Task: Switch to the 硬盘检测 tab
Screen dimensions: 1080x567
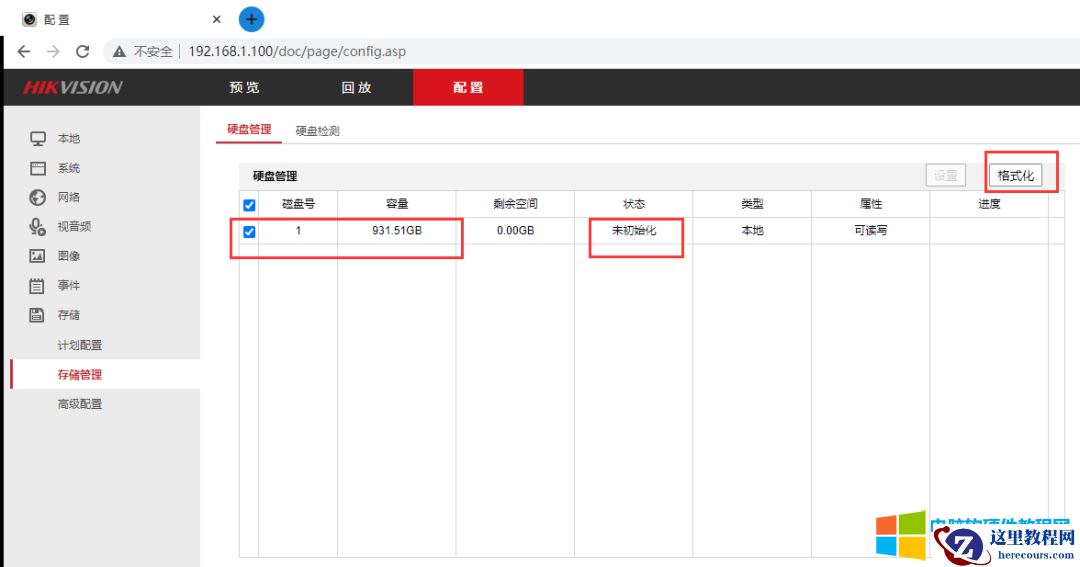Action: [x=318, y=131]
